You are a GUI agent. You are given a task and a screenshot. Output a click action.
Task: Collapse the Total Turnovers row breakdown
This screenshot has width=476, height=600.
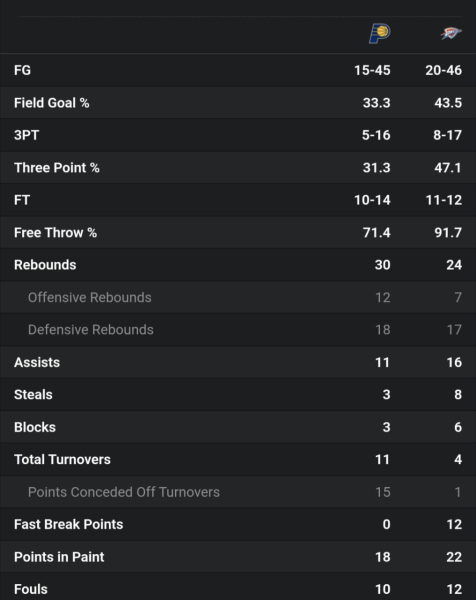[x=238, y=460]
